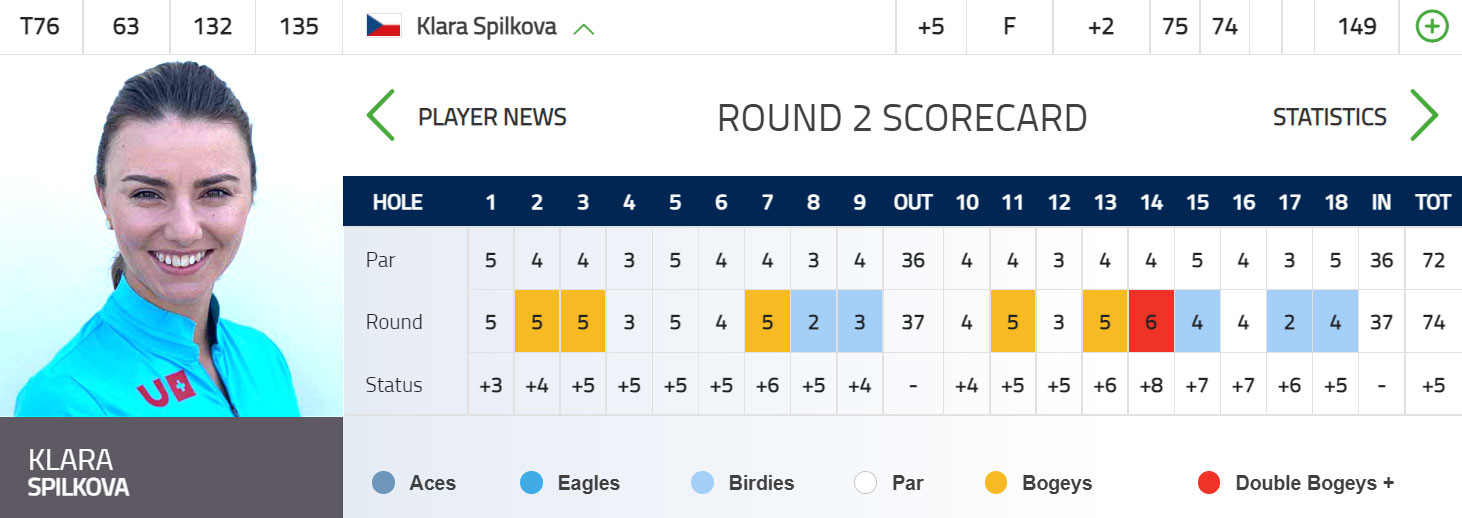Screen dimensions: 1462x518
Task: Click the Klara Spilkova player name
Action: 486,27
